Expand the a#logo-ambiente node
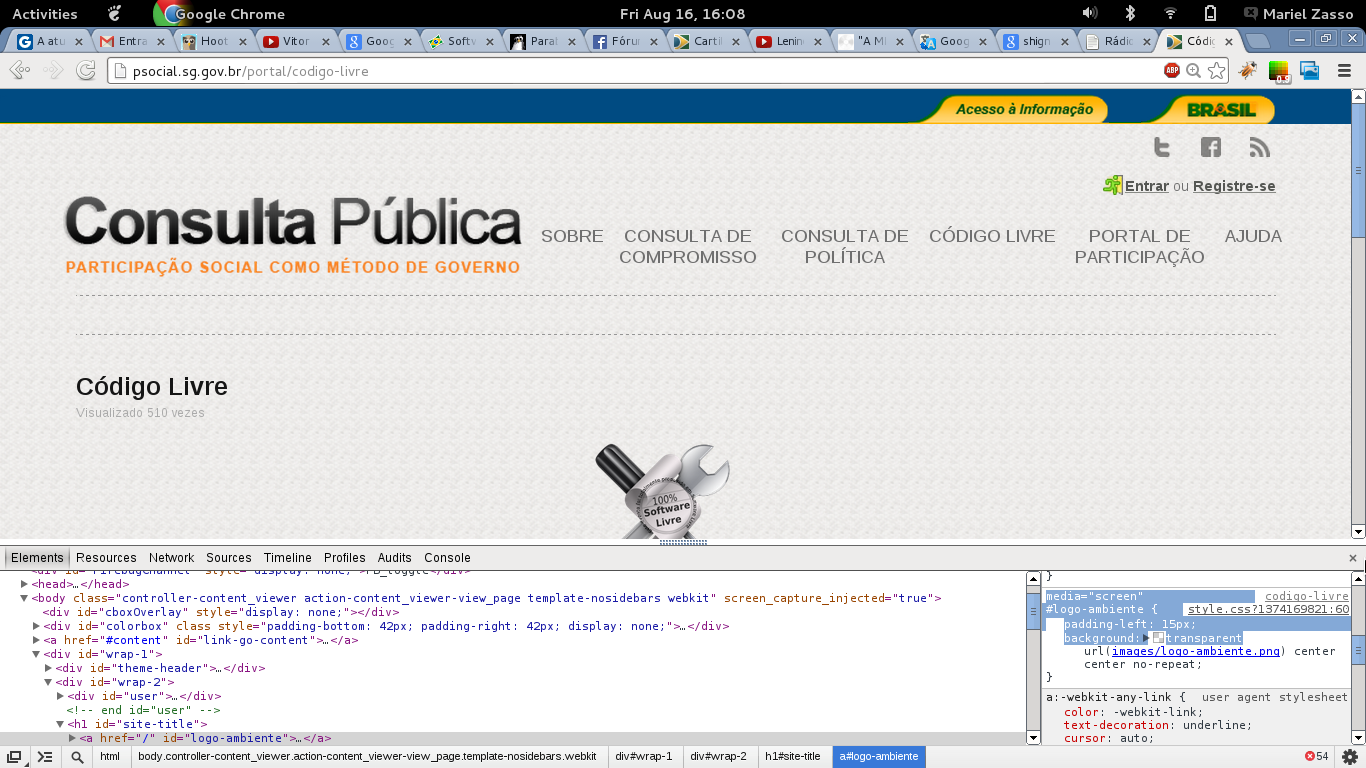This screenshot has width=1366, height=768. (x=73, y=738)
